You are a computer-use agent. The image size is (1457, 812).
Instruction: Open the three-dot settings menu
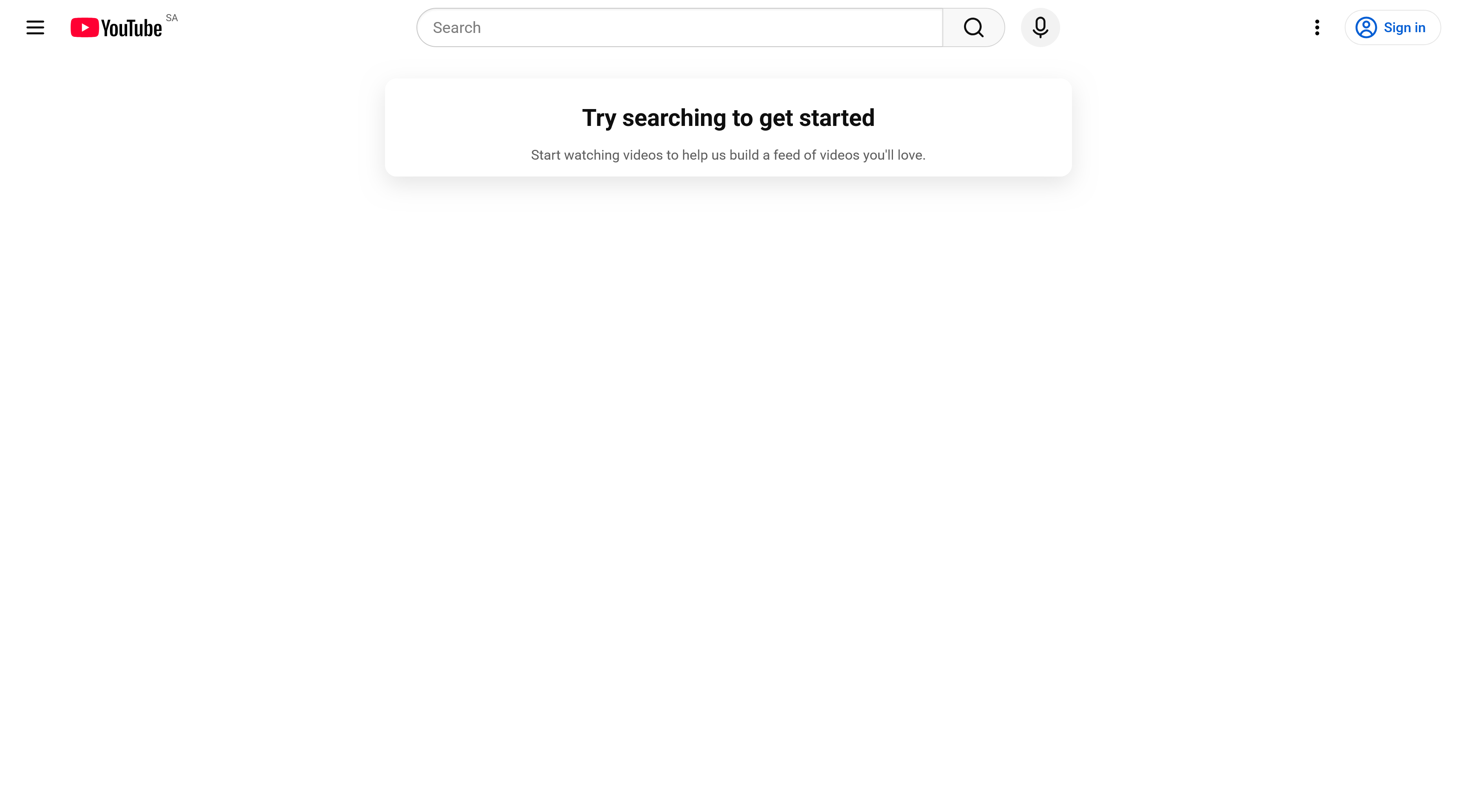(1317, 27)
